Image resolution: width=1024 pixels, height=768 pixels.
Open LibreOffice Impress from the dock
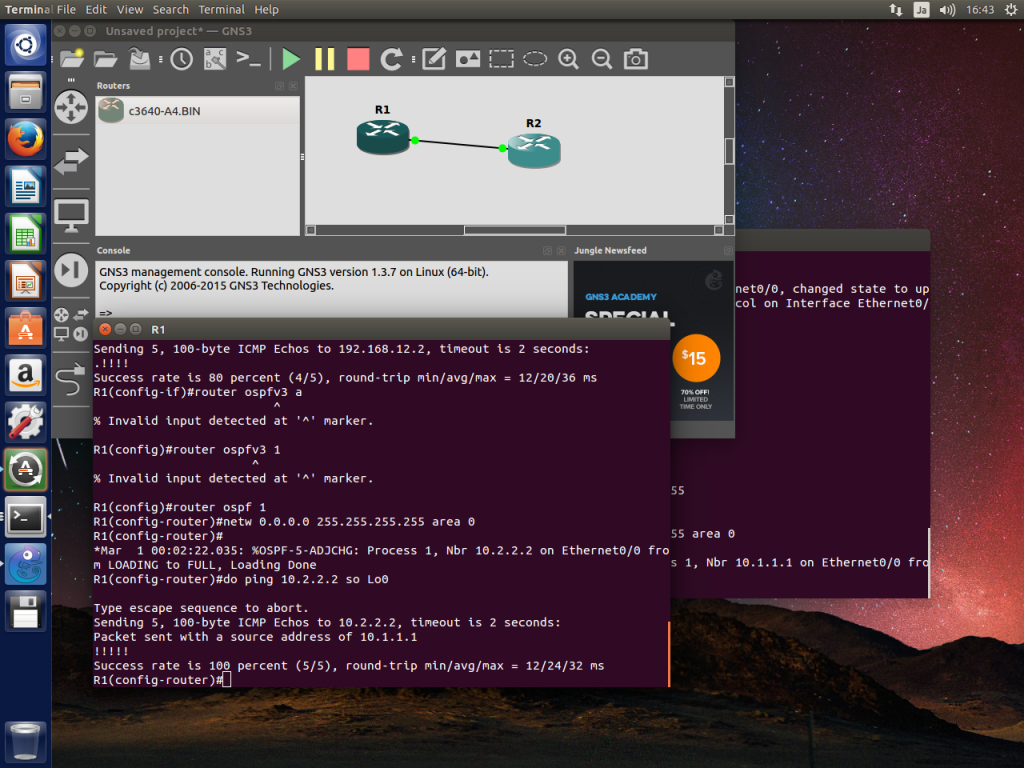coord(25,281)
